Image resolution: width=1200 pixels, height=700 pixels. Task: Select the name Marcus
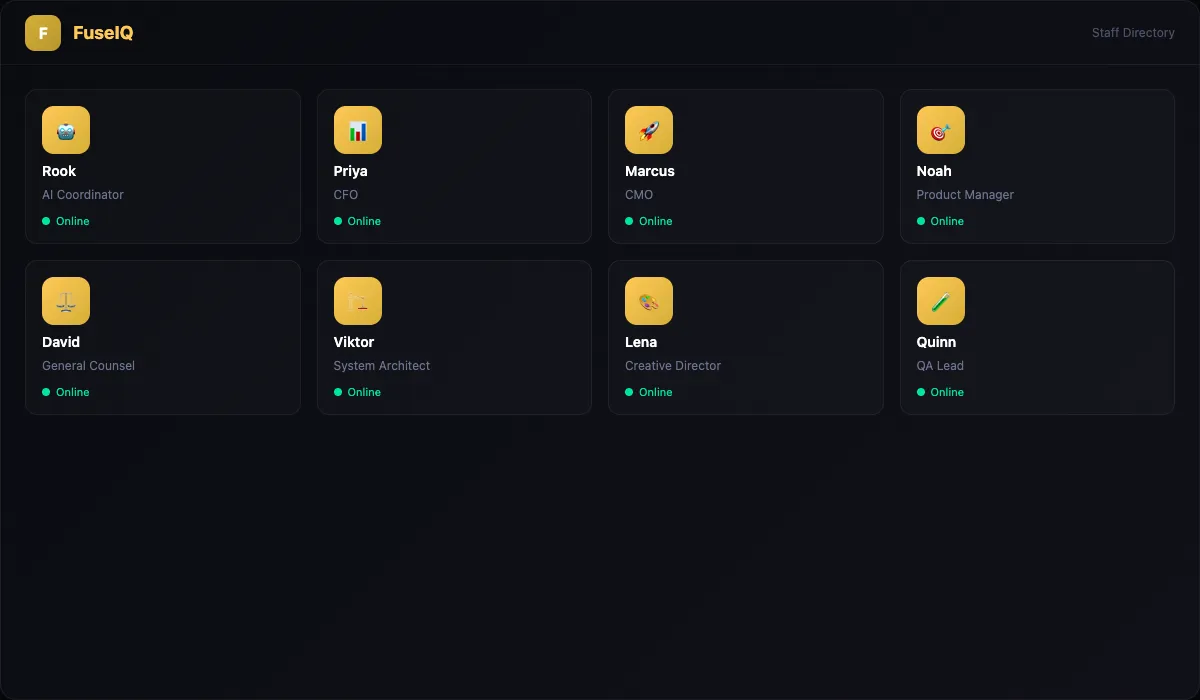pos(650,171)
